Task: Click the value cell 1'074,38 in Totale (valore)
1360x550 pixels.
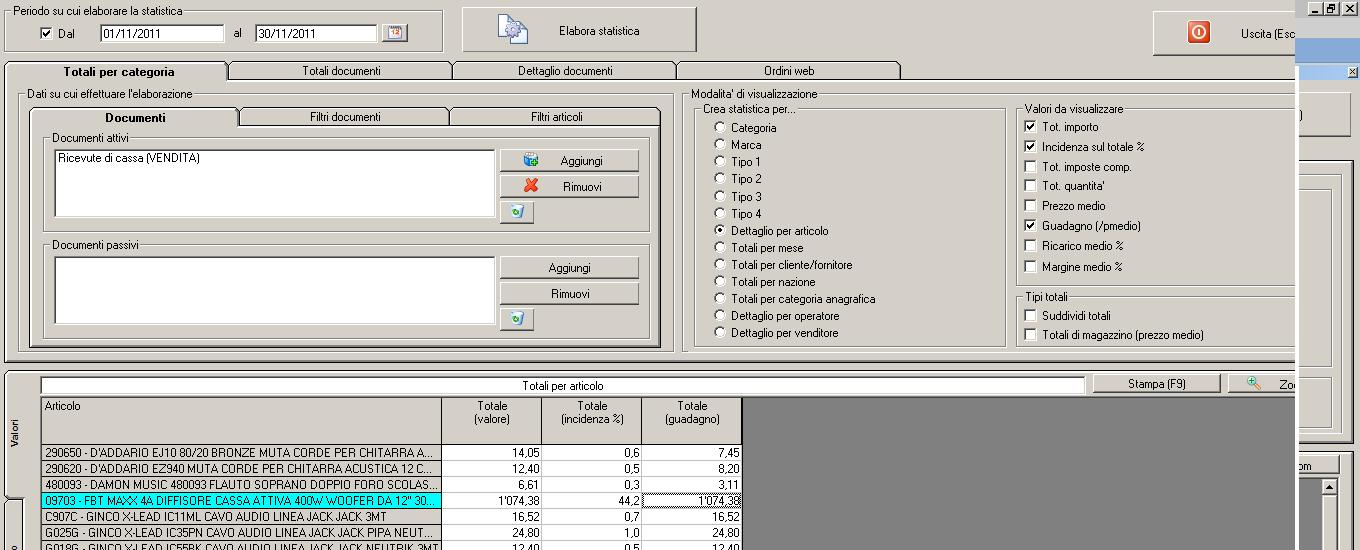Action: pos(491,501)
